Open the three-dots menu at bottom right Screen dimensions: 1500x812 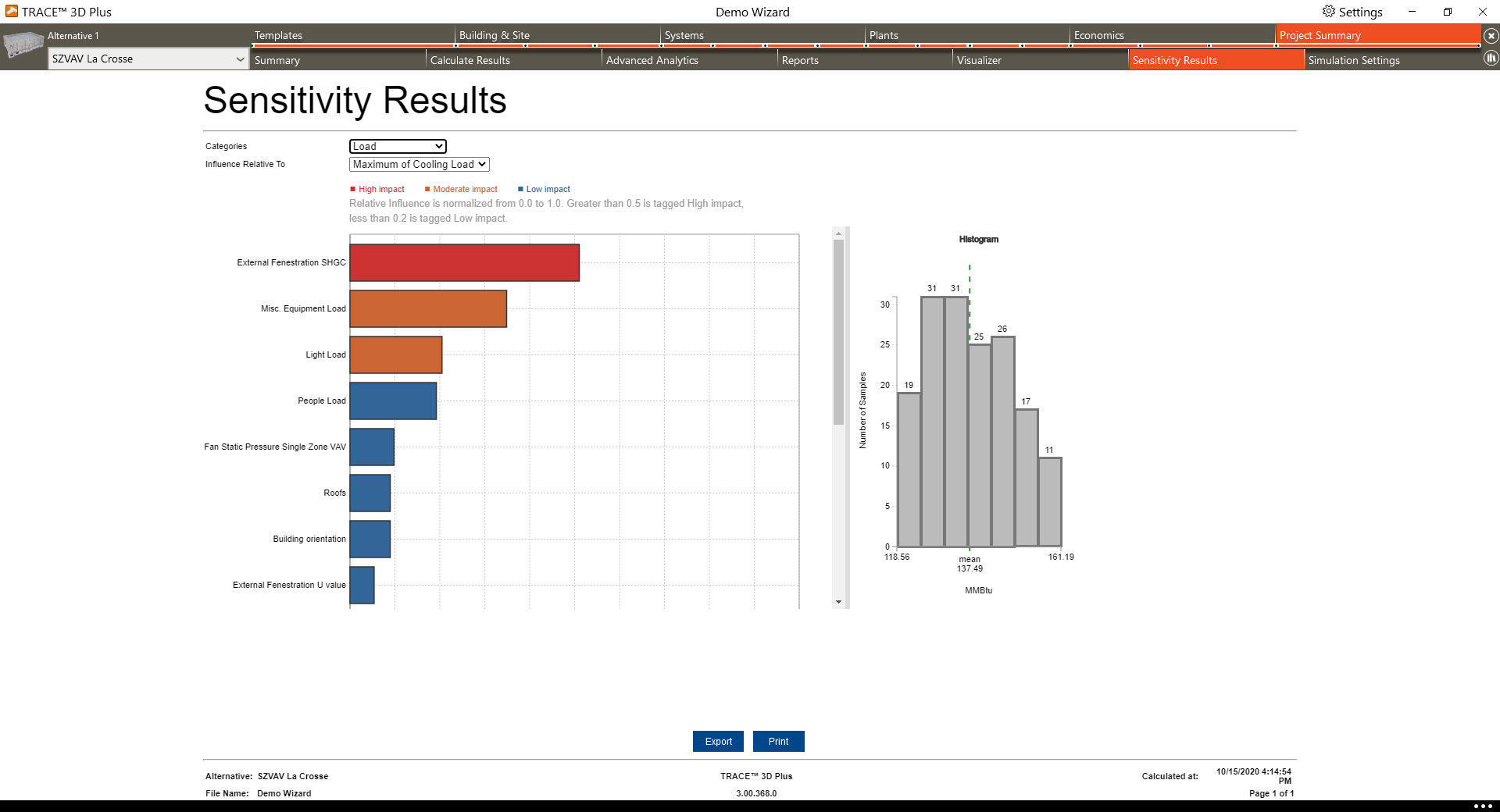coord(1482,806)
